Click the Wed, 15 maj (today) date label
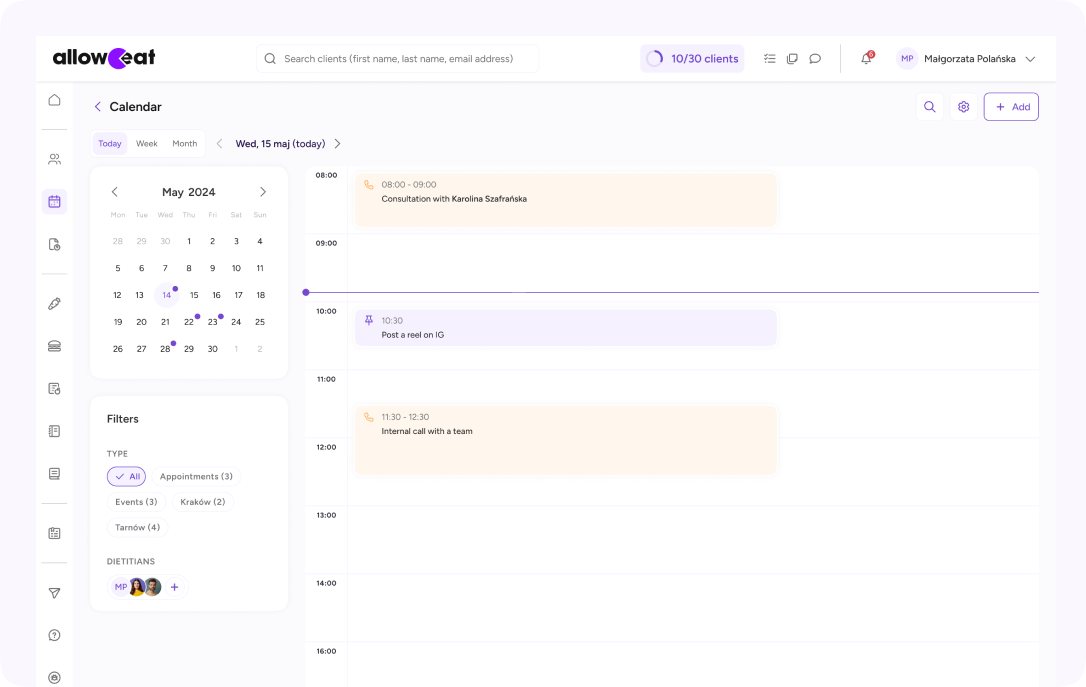This screenshot has width=1086, height=687. click(281, 143)
